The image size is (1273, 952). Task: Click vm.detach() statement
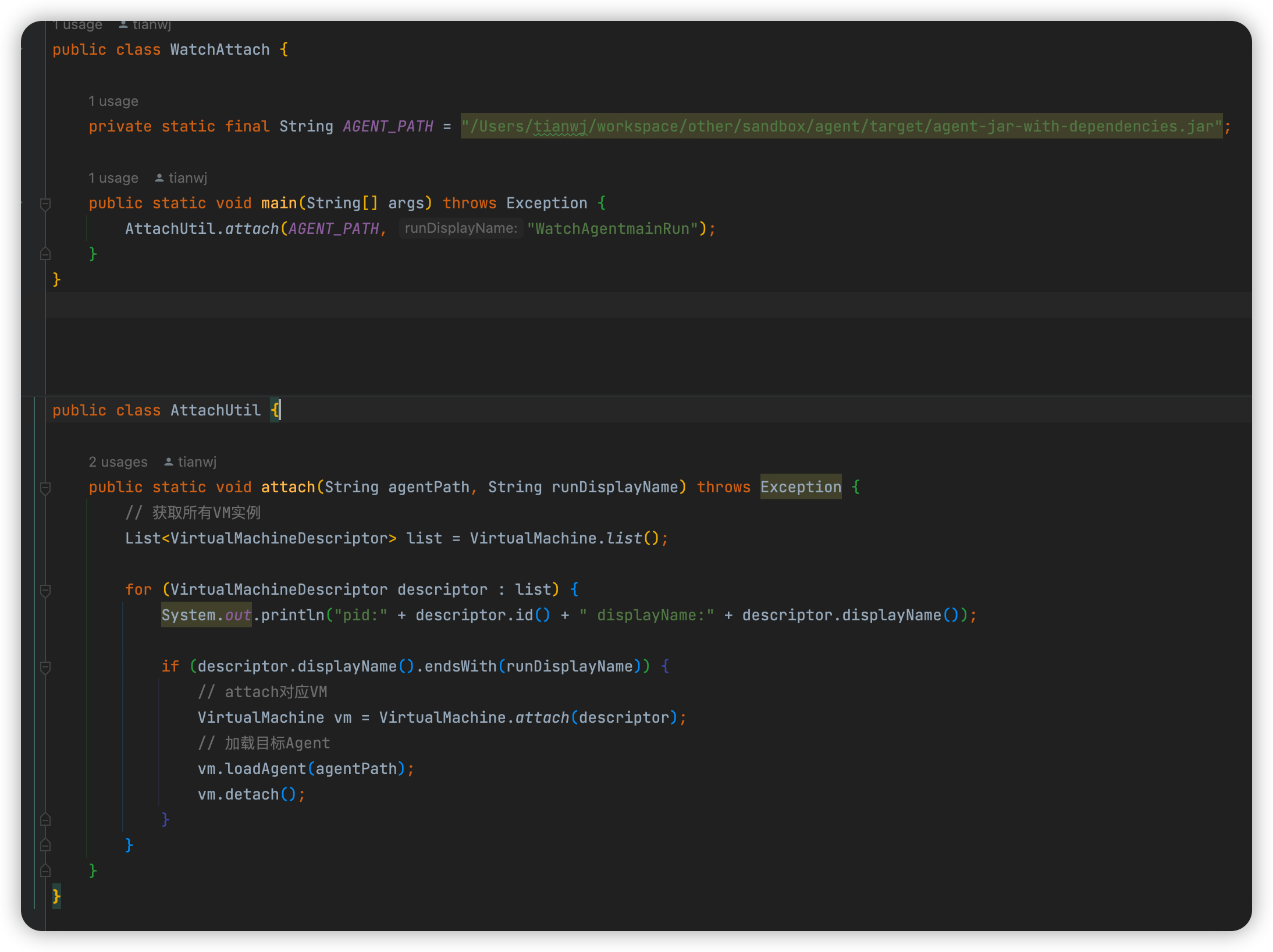point(251,794)
